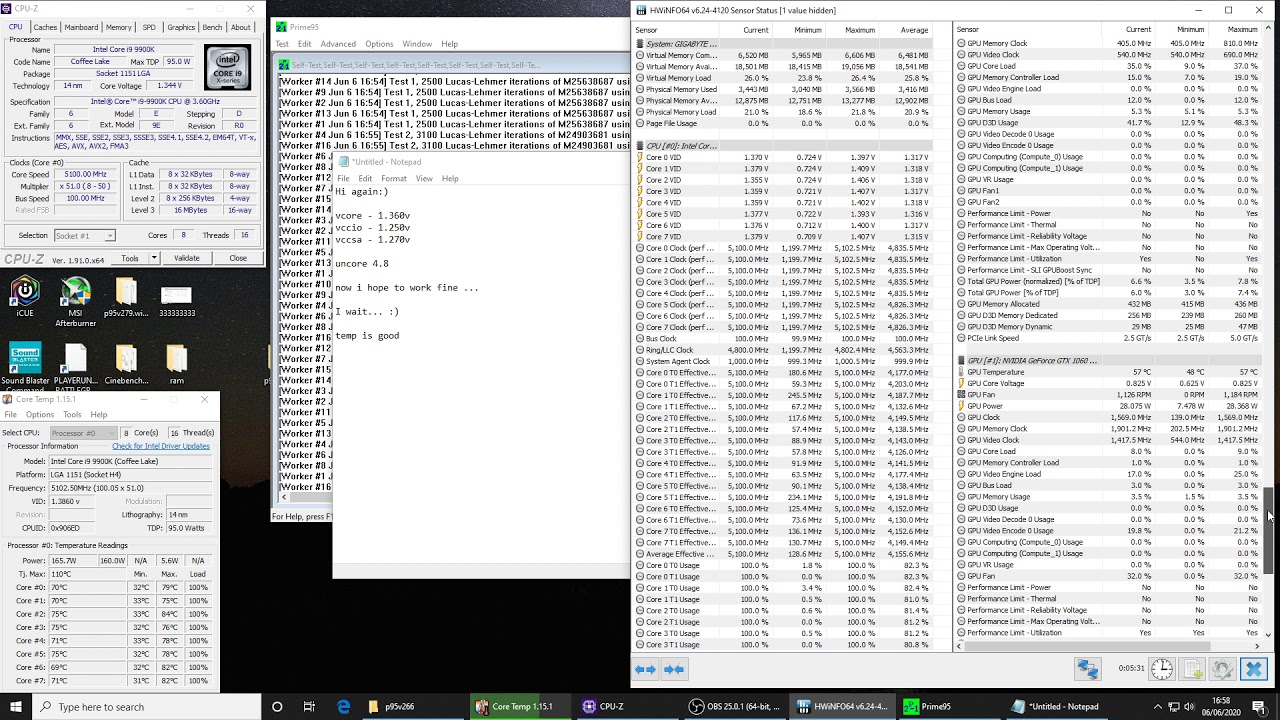Screen dimensions: 1280x720
Task: Reset min/max with the HWiNFO clock icon
Action: [x=1161, y=669]
